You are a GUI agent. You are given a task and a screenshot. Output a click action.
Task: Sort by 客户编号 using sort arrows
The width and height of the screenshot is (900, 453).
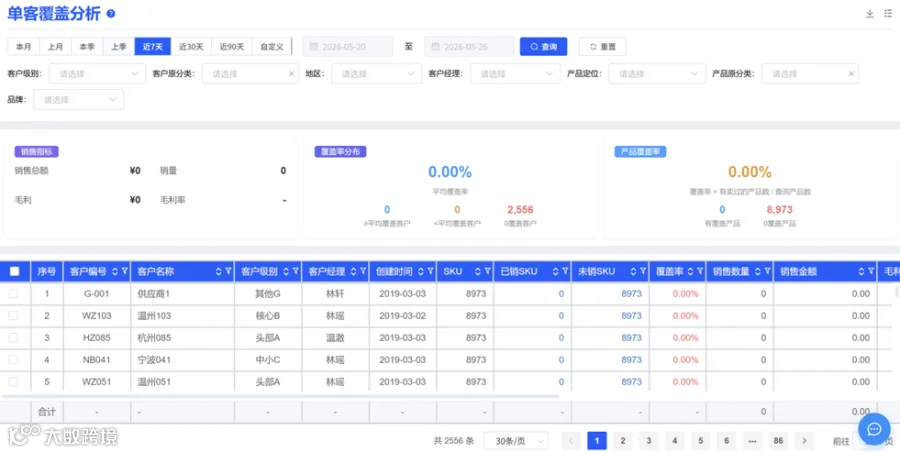[115, 272]
